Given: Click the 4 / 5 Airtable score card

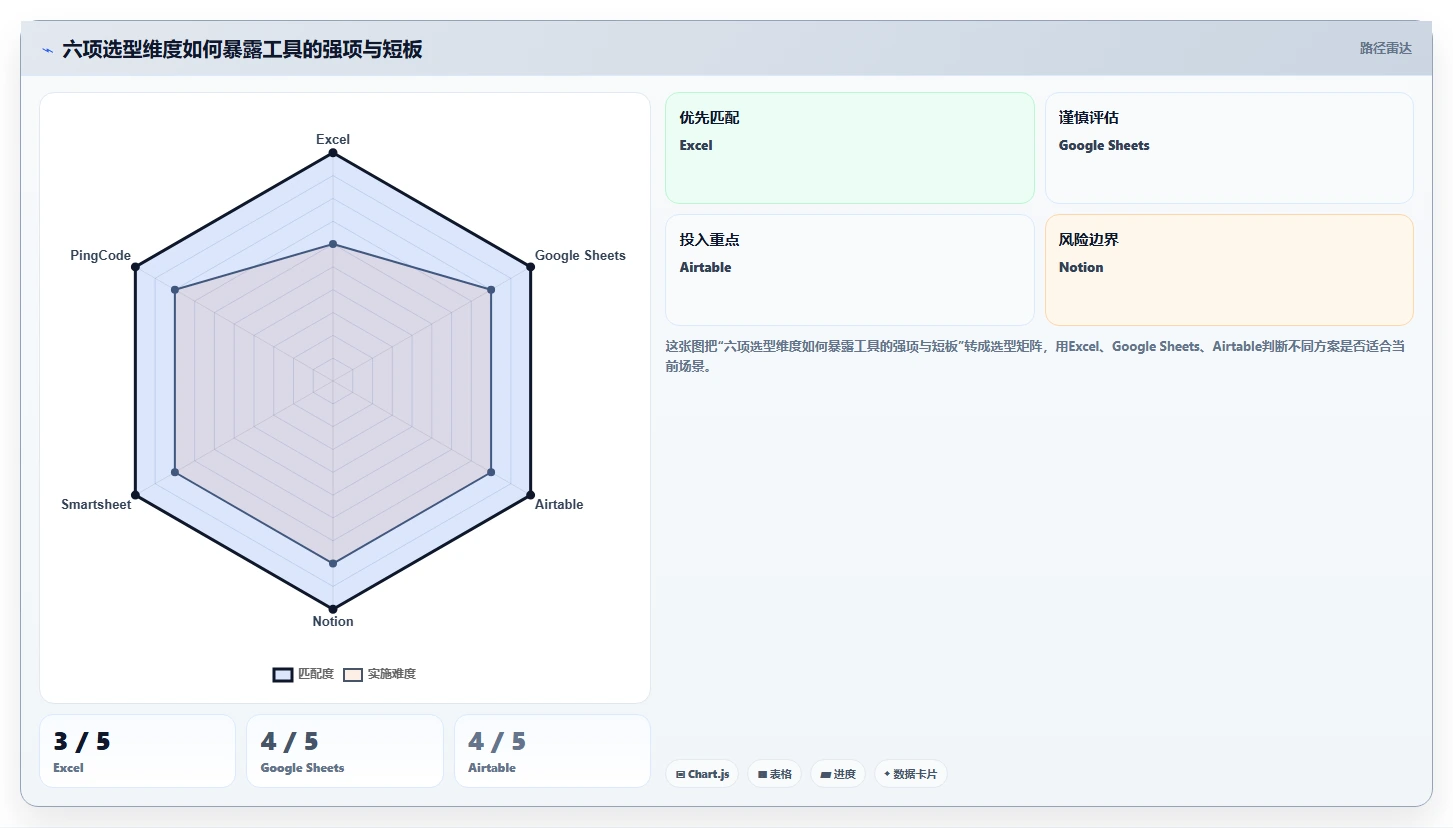Looking at the screenshot, I should (x=552, y=751).
